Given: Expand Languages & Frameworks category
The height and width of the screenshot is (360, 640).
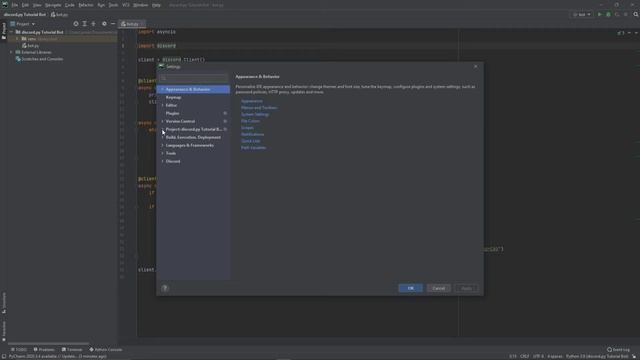Looking at the screenshot, I should (x=162, y=145).
